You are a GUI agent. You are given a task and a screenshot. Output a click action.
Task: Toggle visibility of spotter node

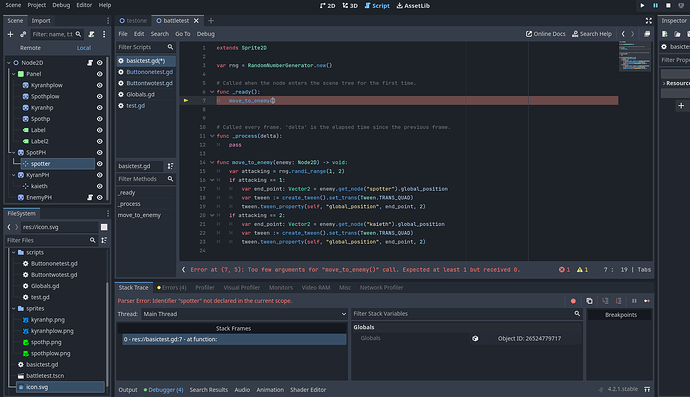[99, 164]
